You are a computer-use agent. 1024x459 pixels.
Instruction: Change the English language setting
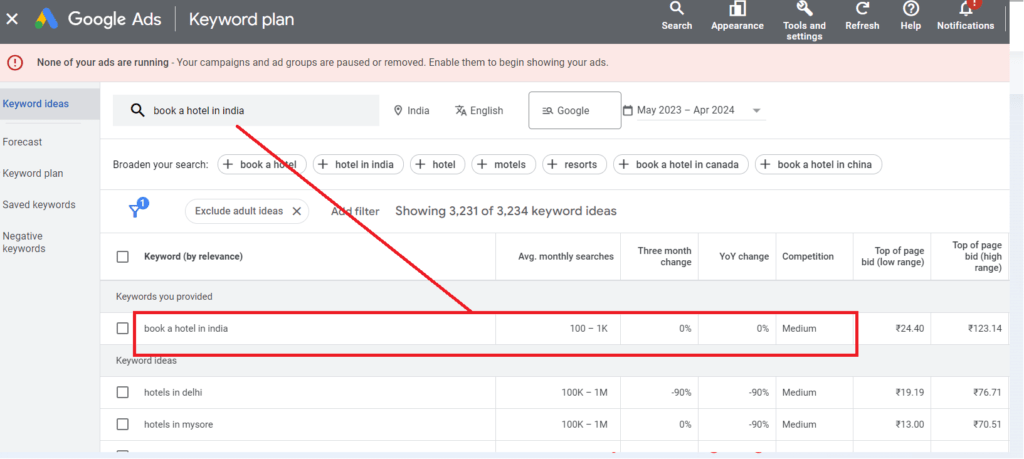point(479,110)
